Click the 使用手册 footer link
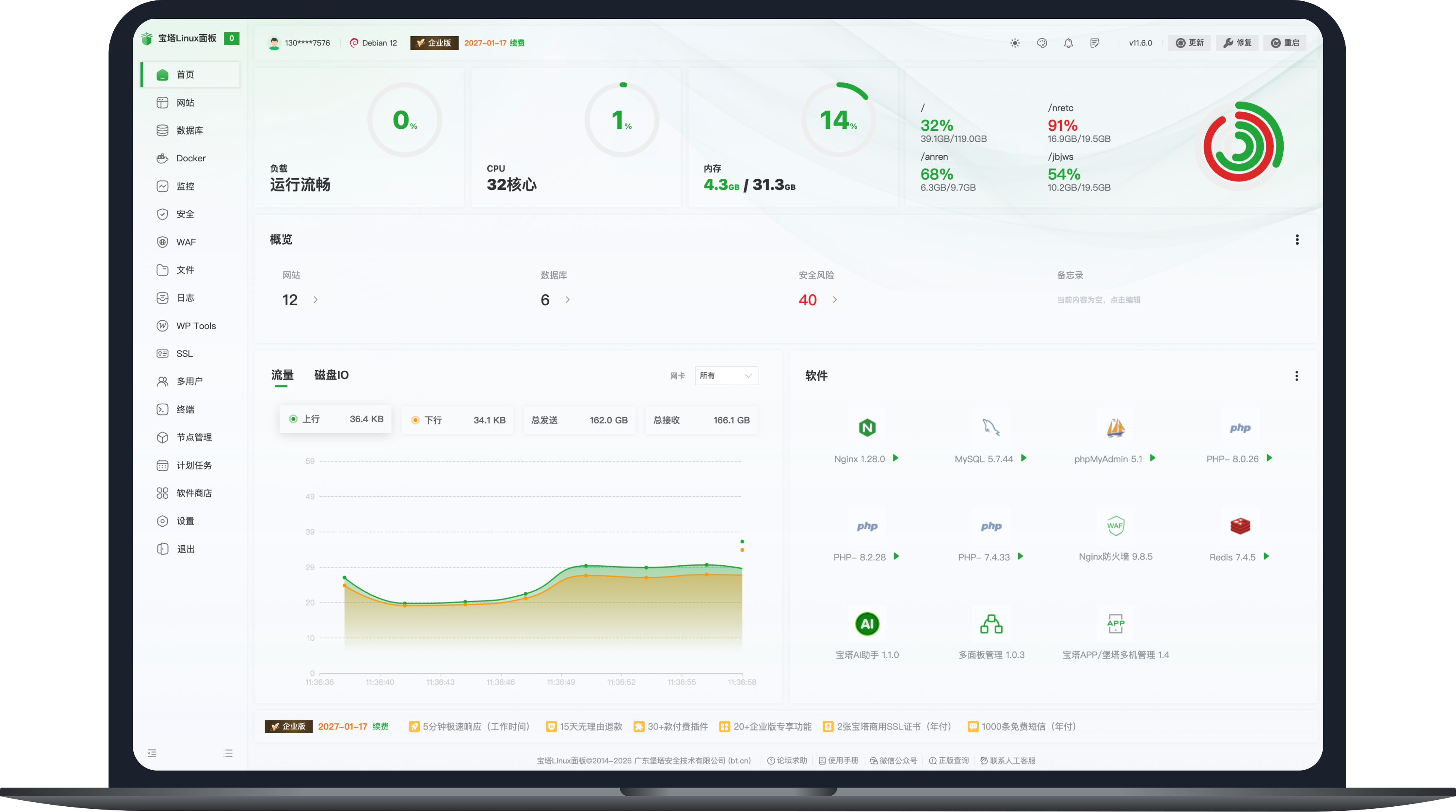The image size is (1456, 812). (x=841, y=760)
